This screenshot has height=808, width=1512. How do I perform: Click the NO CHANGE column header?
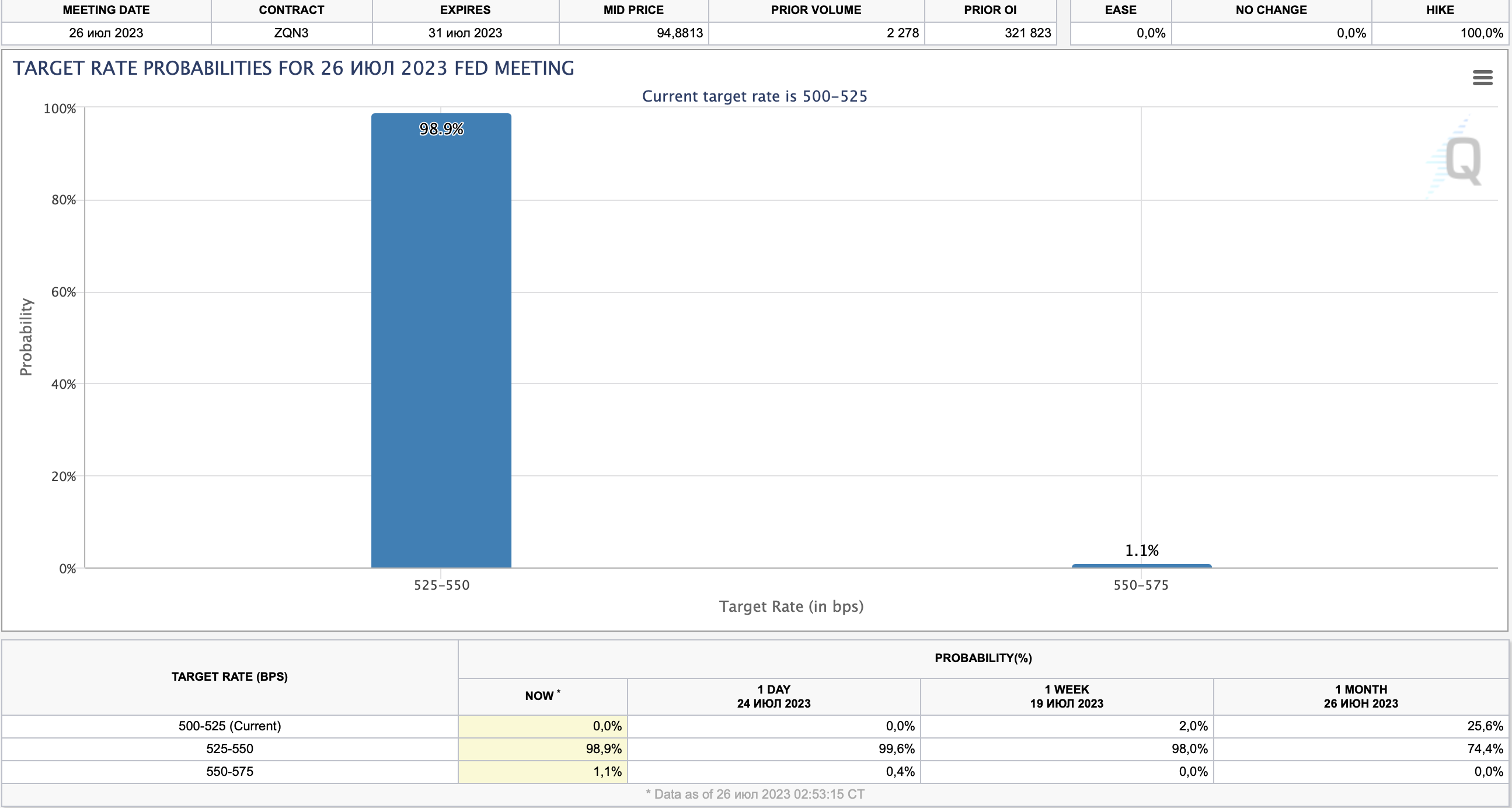[1271, 10]
